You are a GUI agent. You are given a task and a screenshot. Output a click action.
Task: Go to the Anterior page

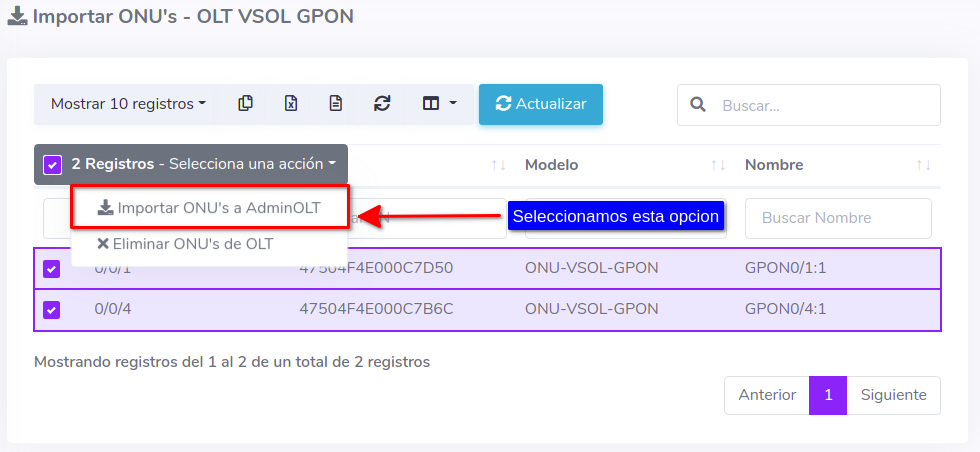tap(767, 395)
